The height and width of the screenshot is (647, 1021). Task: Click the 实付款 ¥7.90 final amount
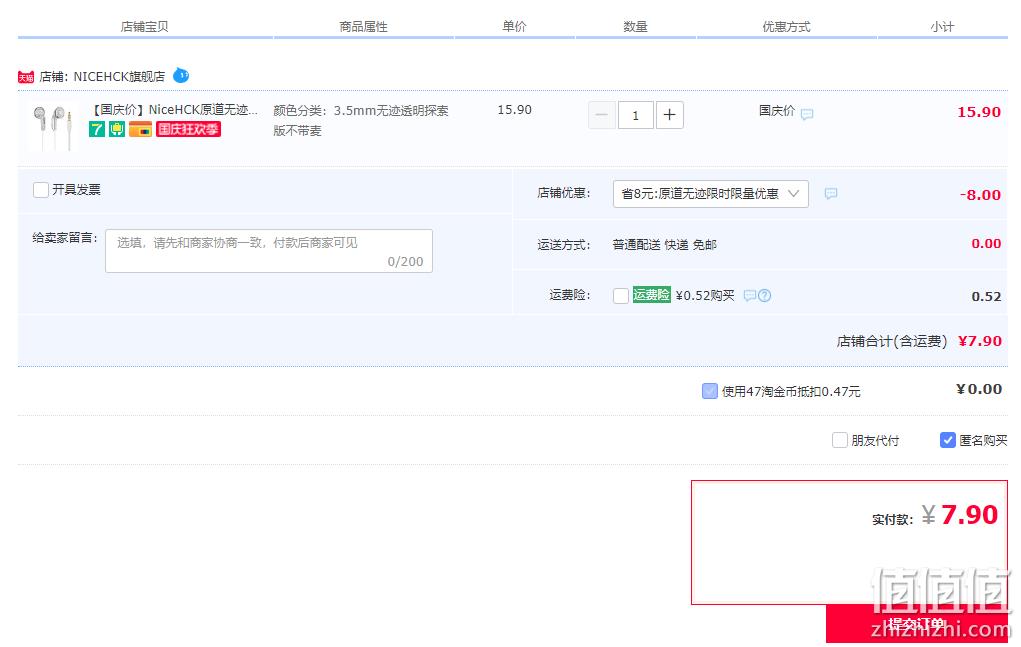pos(935,516)
